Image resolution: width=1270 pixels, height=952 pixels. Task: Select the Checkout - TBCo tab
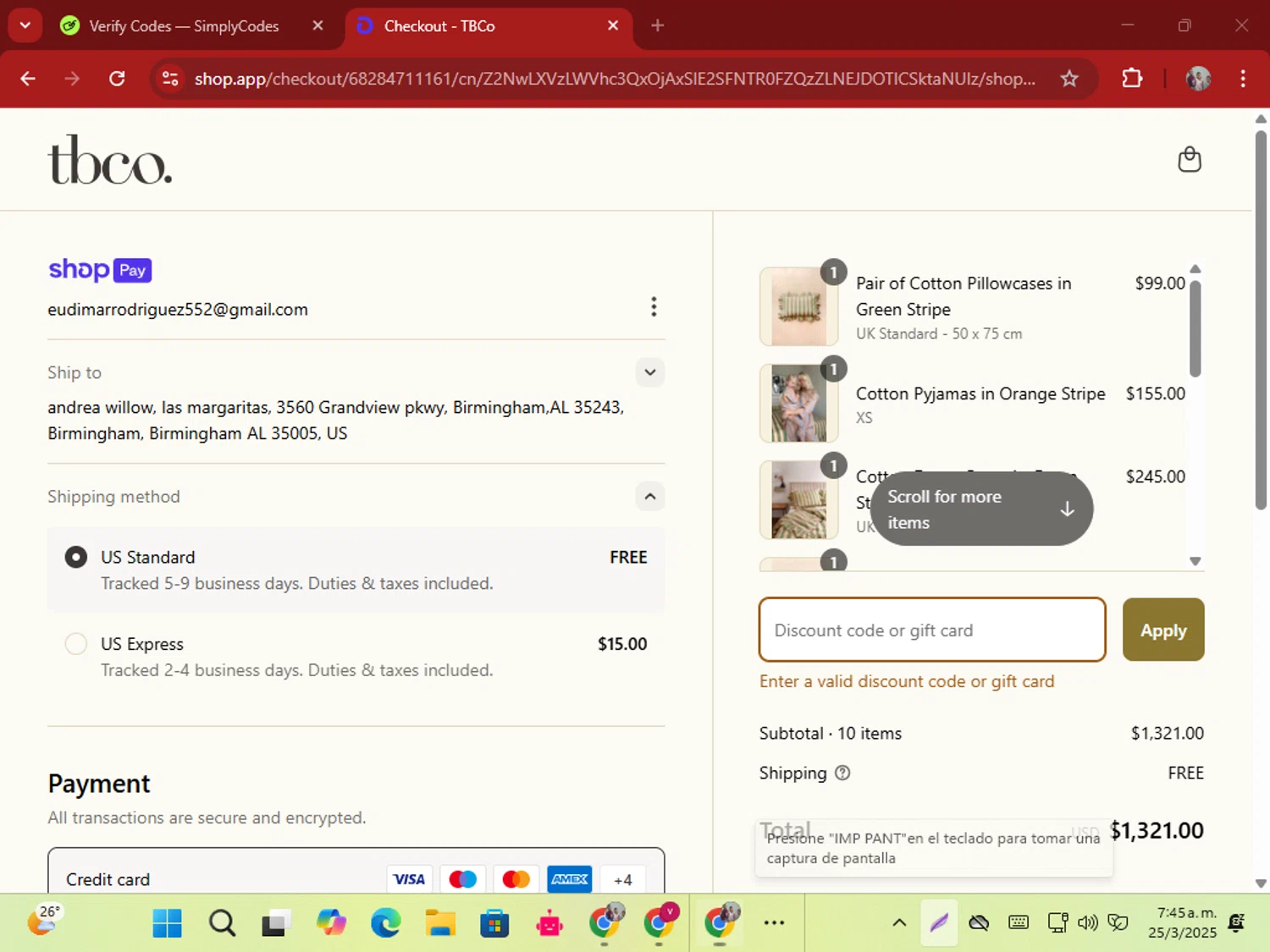439,26
